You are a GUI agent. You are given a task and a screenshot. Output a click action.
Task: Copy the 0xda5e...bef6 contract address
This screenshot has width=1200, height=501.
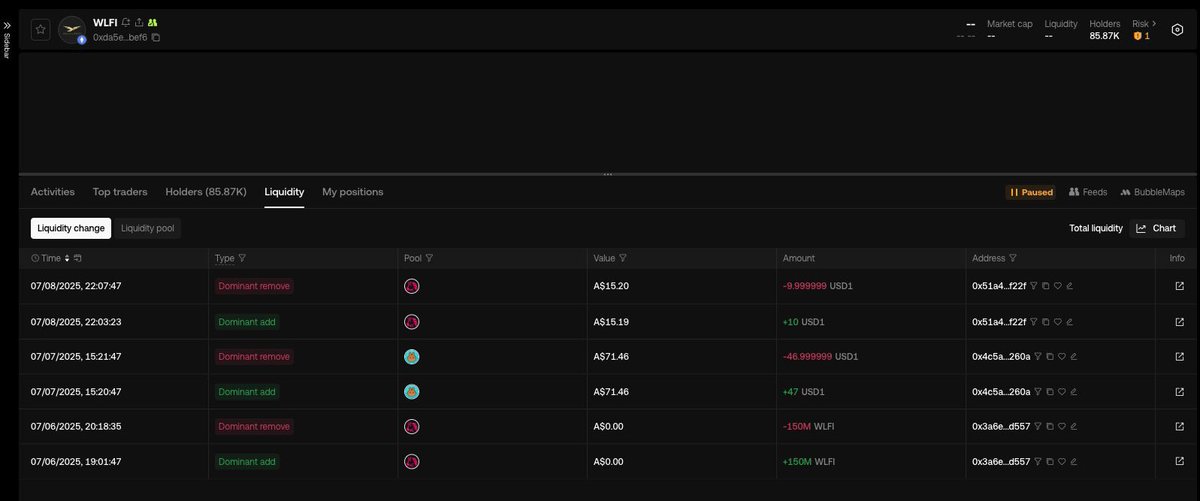pyautogui.click(x=156, y=37)
